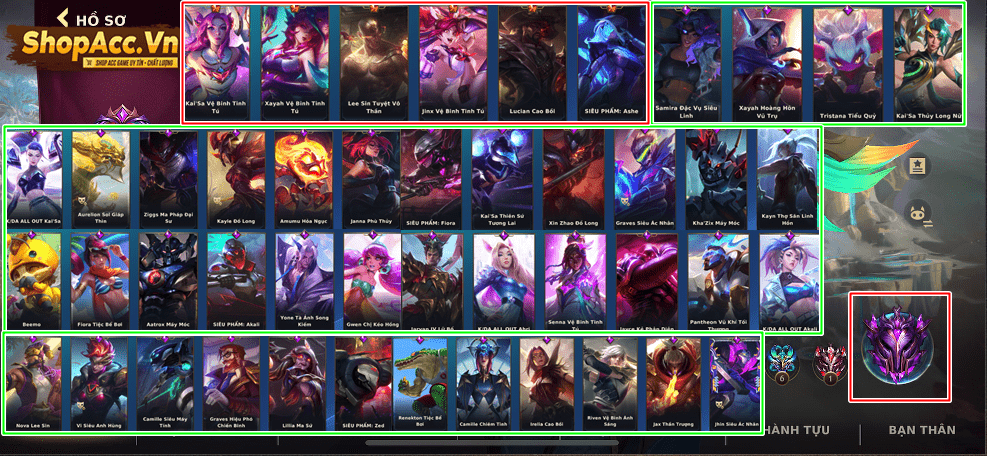Open the Thành Tựu tab
The image size is (987, 456).
(797, 430)
